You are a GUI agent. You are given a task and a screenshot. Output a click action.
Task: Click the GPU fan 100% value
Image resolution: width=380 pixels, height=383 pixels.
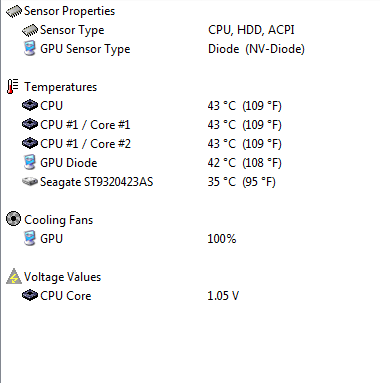point(222,239)
